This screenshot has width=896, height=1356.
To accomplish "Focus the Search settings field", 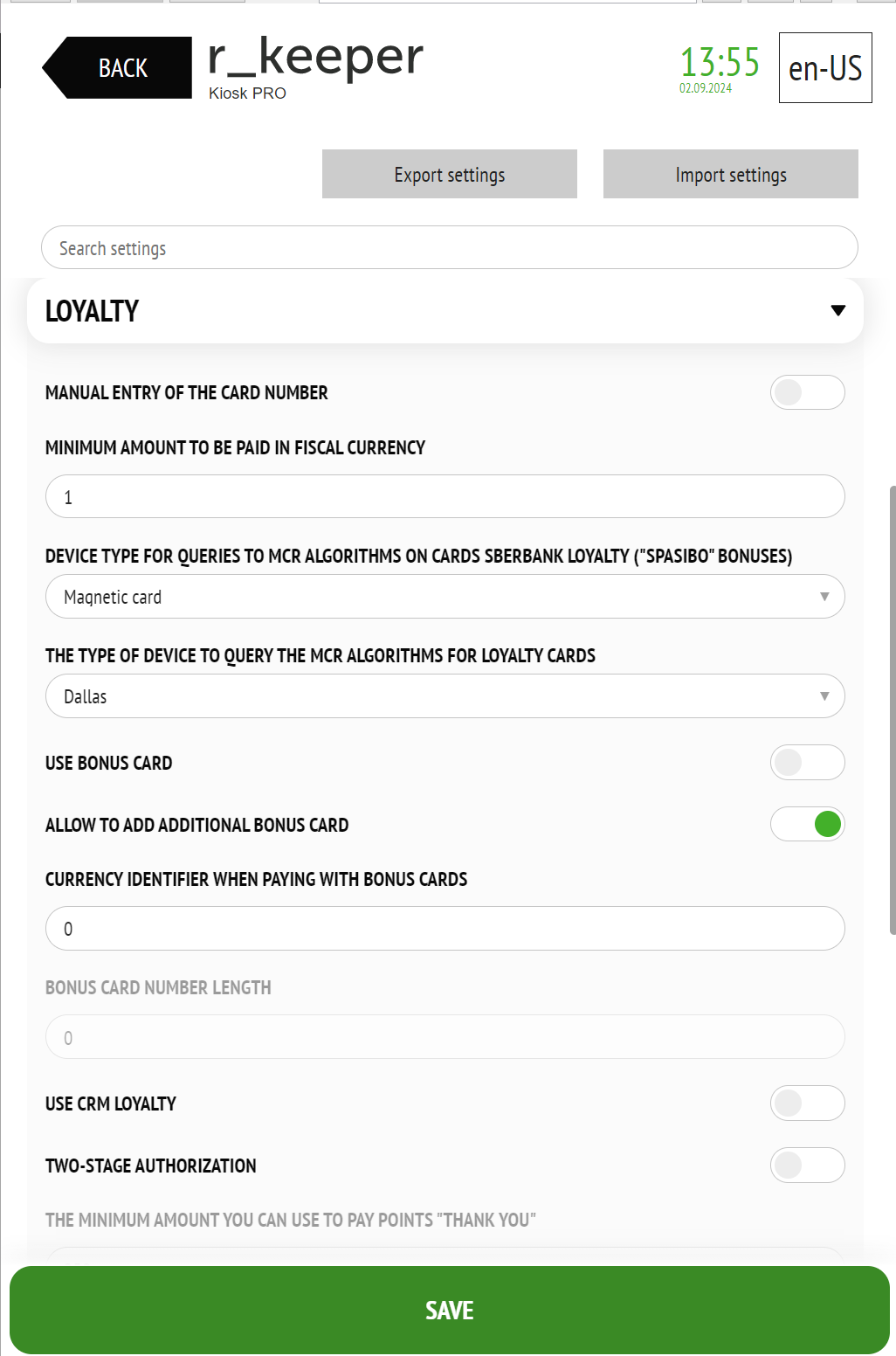I will 450,248.
